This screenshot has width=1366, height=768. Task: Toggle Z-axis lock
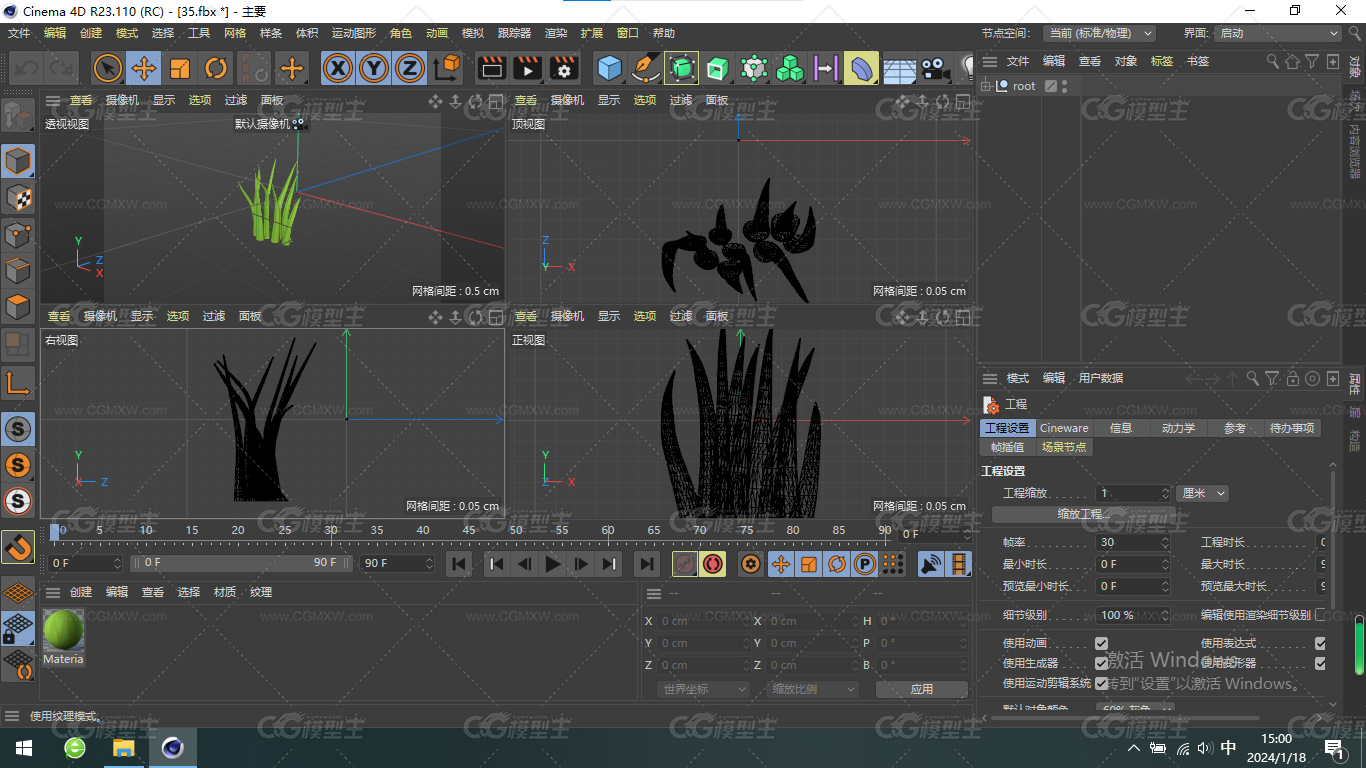[x=409, y=68]
